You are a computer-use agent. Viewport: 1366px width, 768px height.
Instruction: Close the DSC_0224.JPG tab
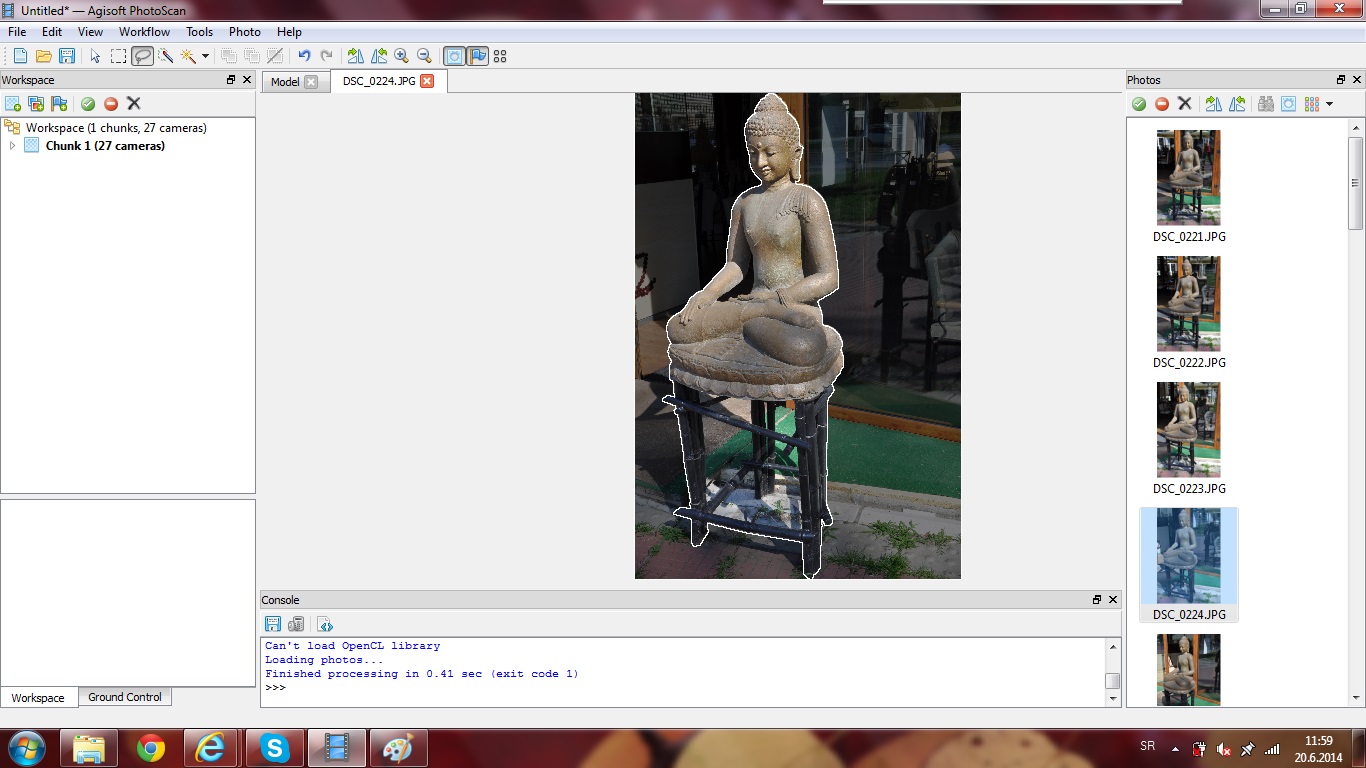coord(427,81)
